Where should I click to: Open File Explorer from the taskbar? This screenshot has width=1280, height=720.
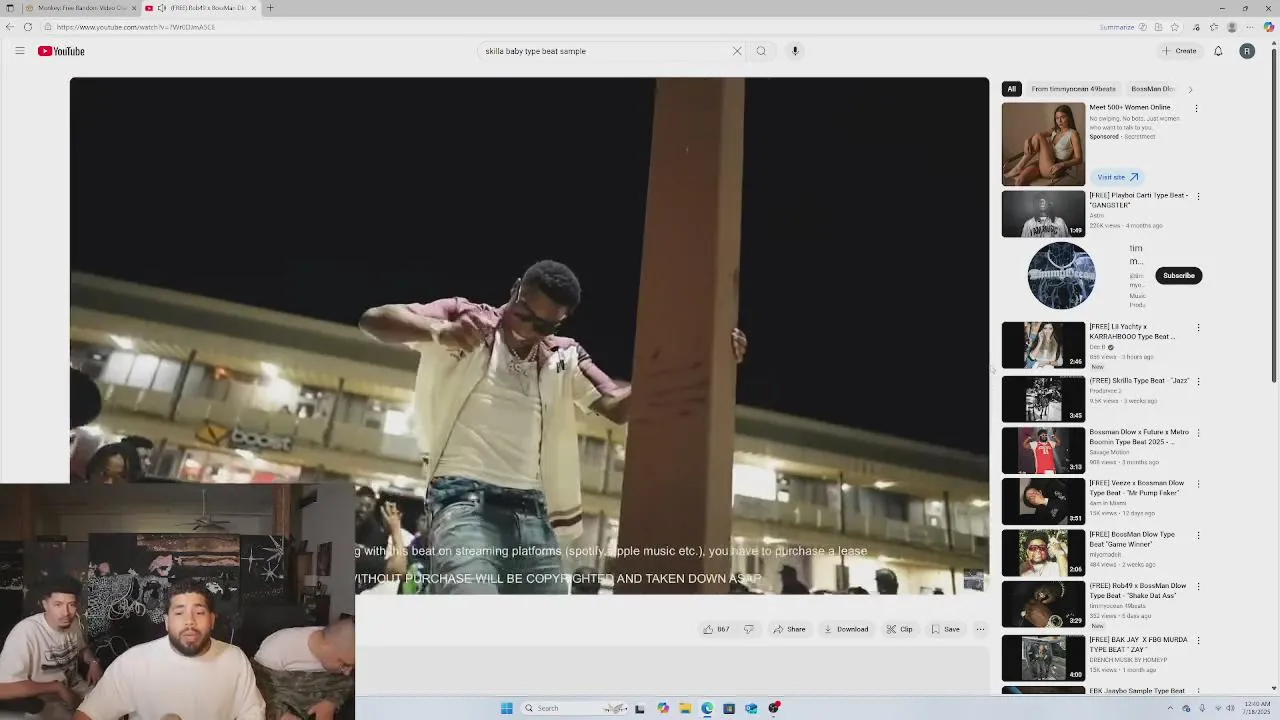[685, 708]
